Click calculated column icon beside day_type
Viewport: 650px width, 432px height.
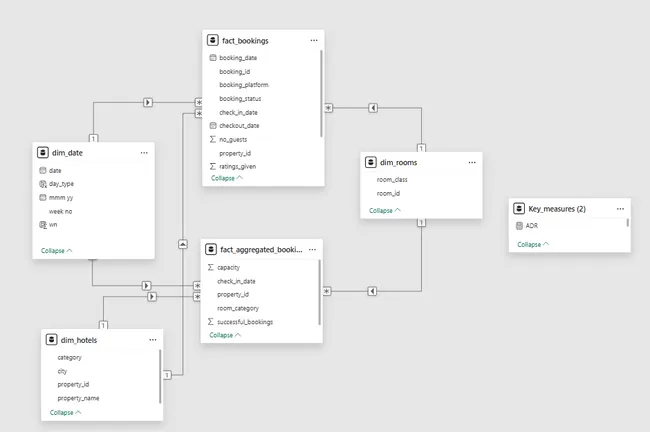tap(43, 184)
